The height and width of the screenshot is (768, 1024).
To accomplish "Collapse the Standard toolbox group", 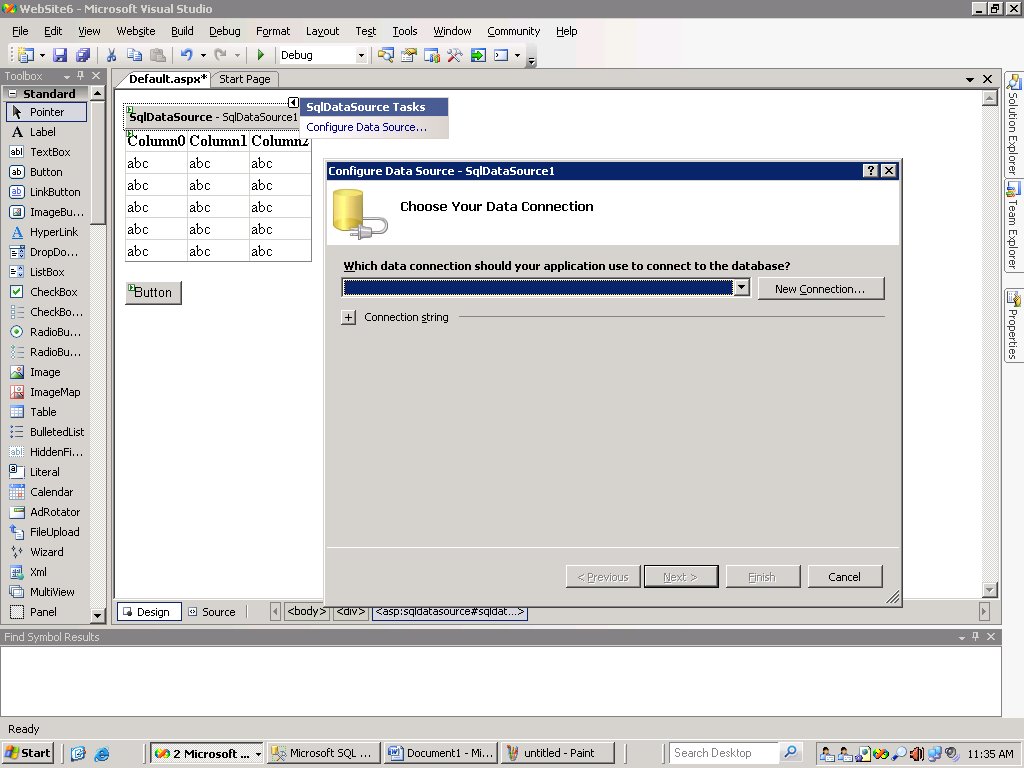I will coord(12,94).
